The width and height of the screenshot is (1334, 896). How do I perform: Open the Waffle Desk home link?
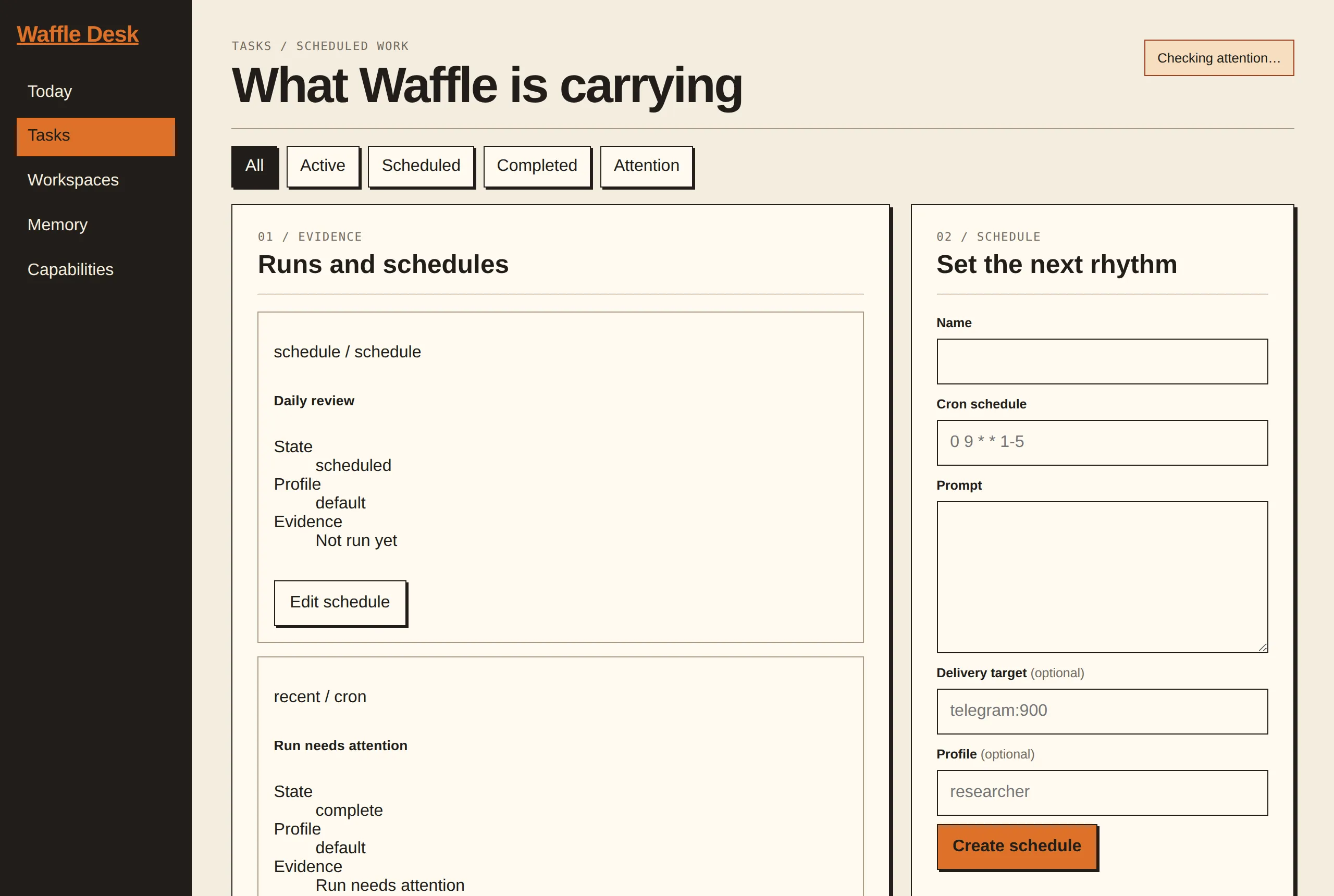[x=77, y=34]
